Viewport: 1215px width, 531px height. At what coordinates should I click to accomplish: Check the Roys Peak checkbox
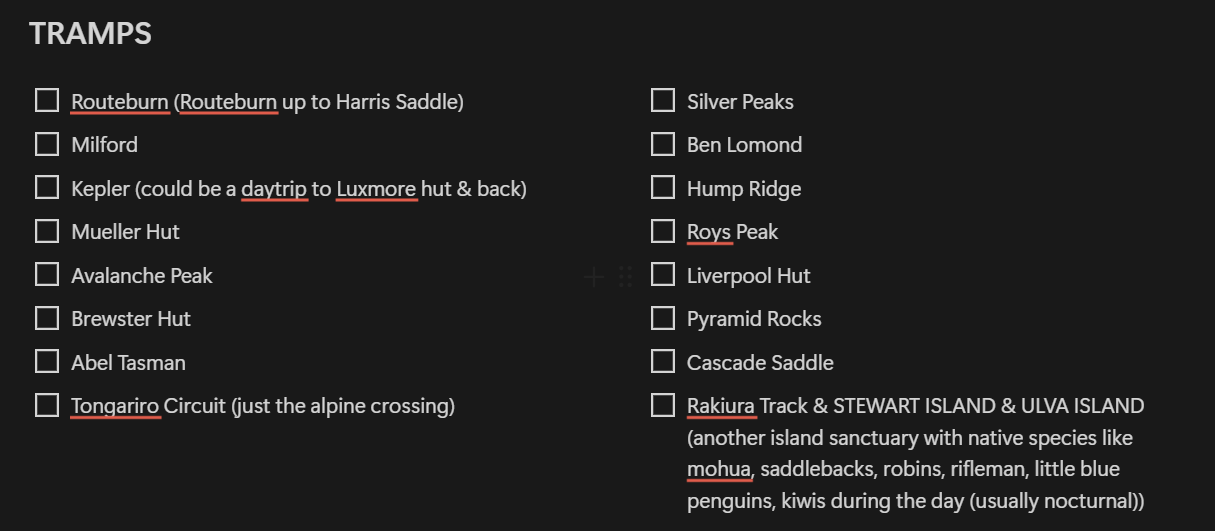coord(663,231)
